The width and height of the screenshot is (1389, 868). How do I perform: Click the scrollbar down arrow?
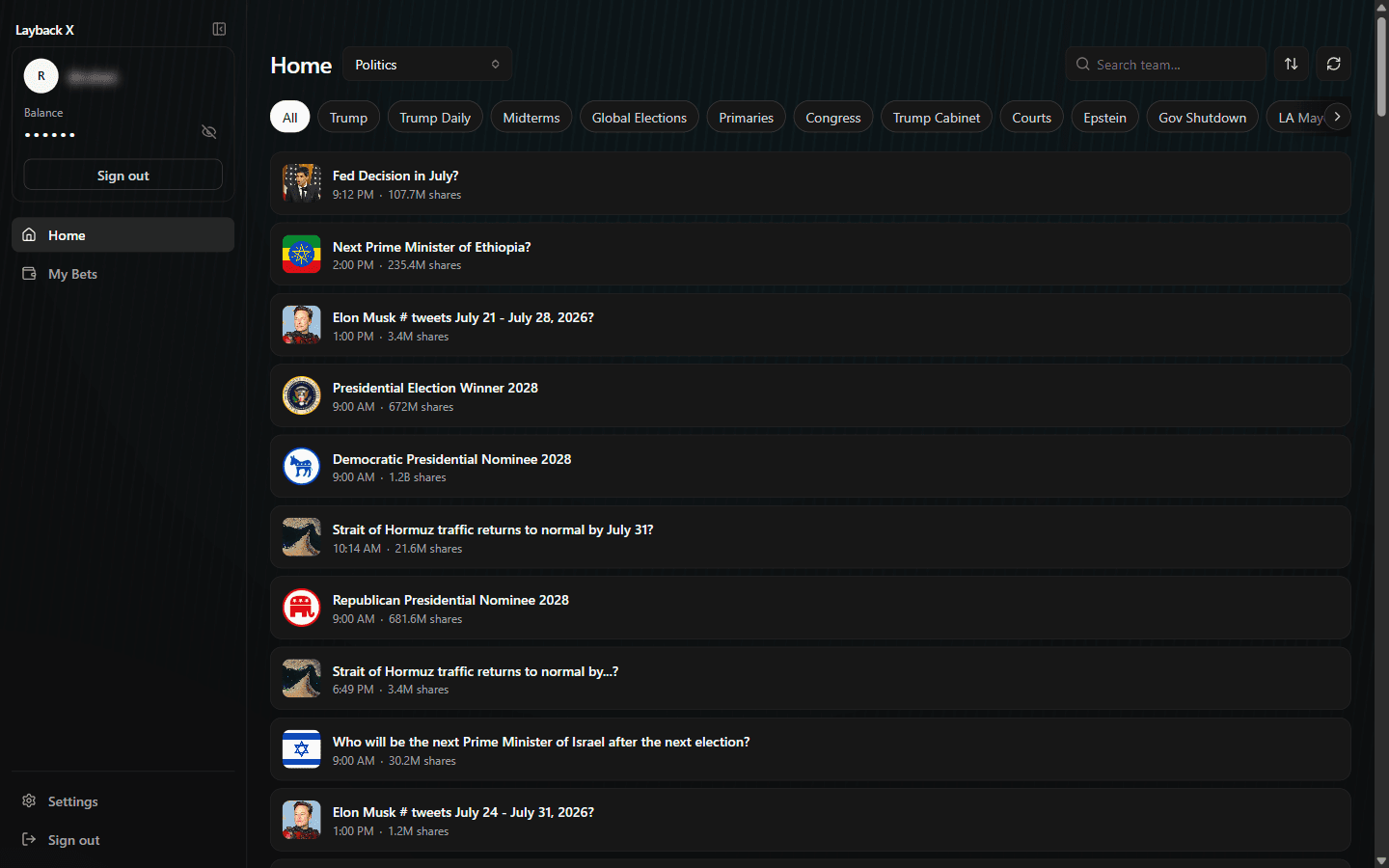[x=1381, y=860]
